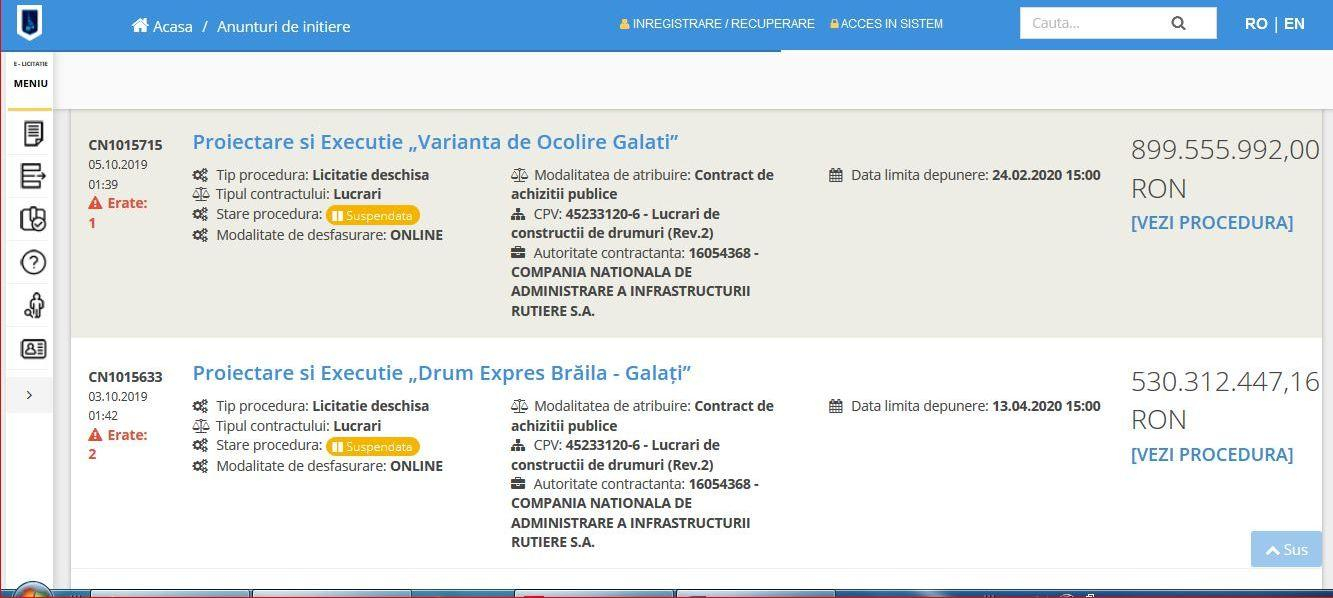Open VEZI PROCEDURA for Varianta de Ocolire Galati
Image resolution: width=1333 pixels, height=598 pixels.
1212,222
